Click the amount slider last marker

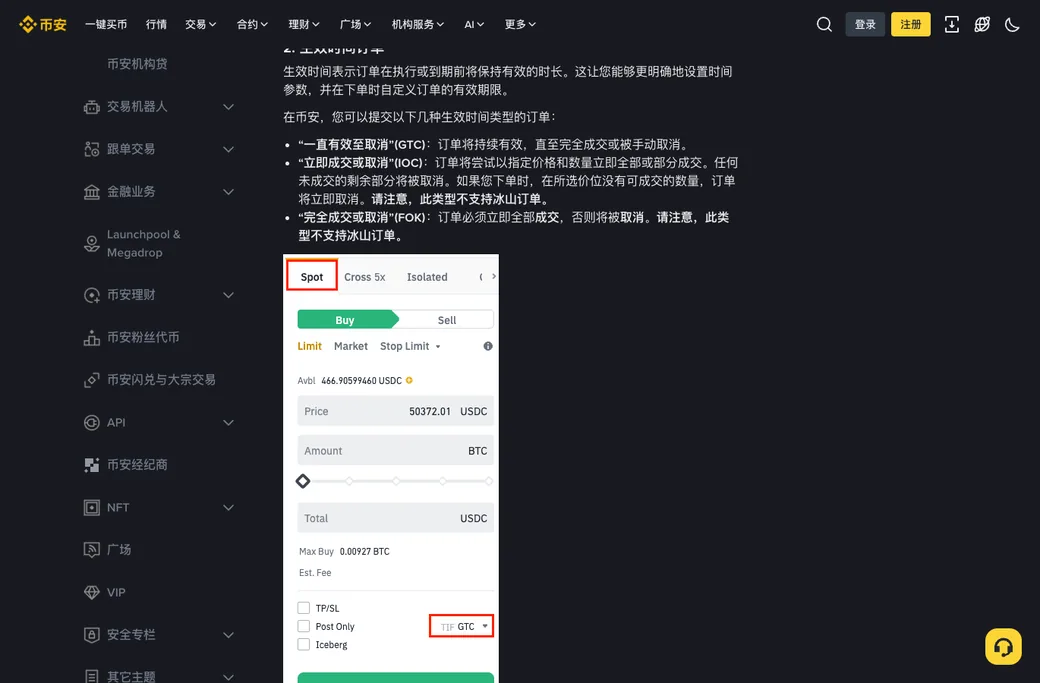489,481
